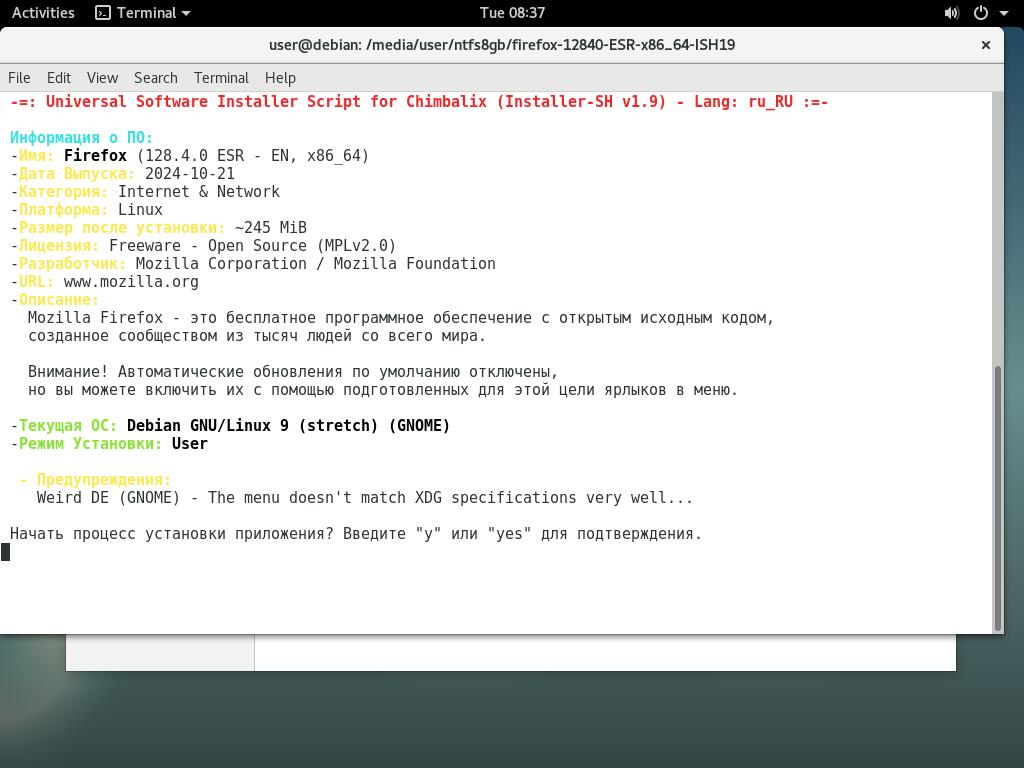Open the Terminal app menu in top bar

[143, 12]
